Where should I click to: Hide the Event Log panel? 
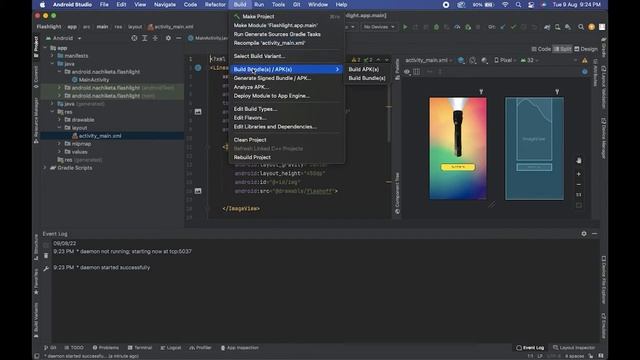594,233
